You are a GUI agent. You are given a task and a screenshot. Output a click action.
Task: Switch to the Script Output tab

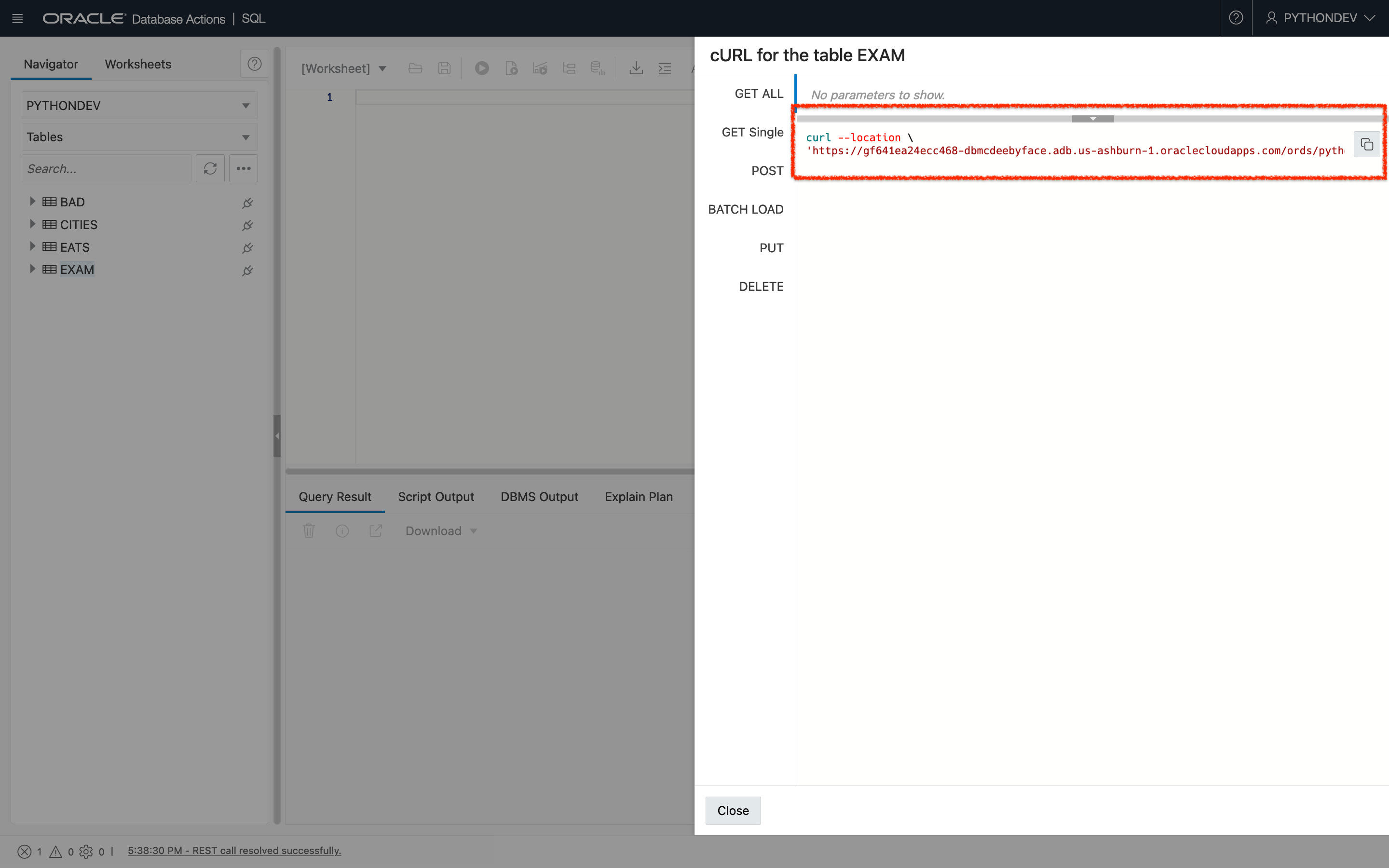[x=436, y=497]
